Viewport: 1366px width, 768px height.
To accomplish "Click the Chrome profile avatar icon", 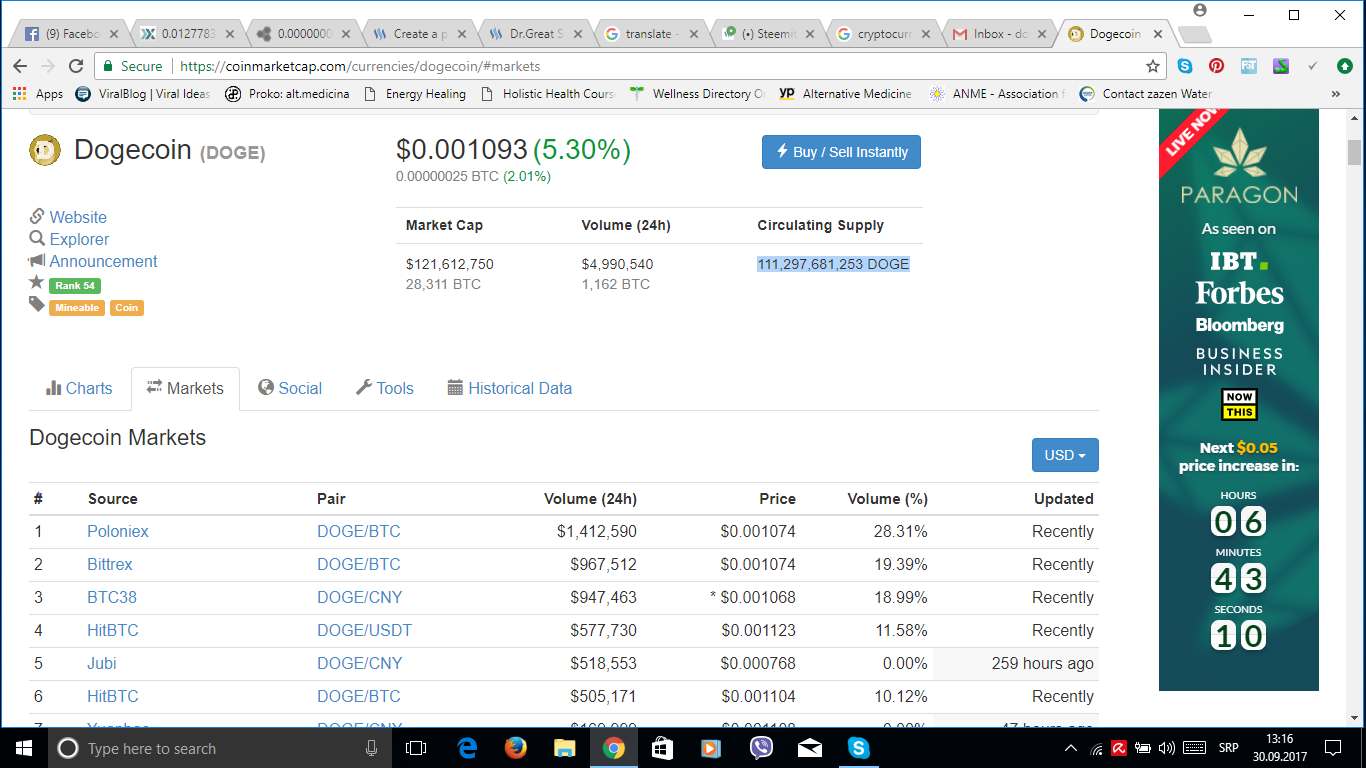I will coord(1200,10).
